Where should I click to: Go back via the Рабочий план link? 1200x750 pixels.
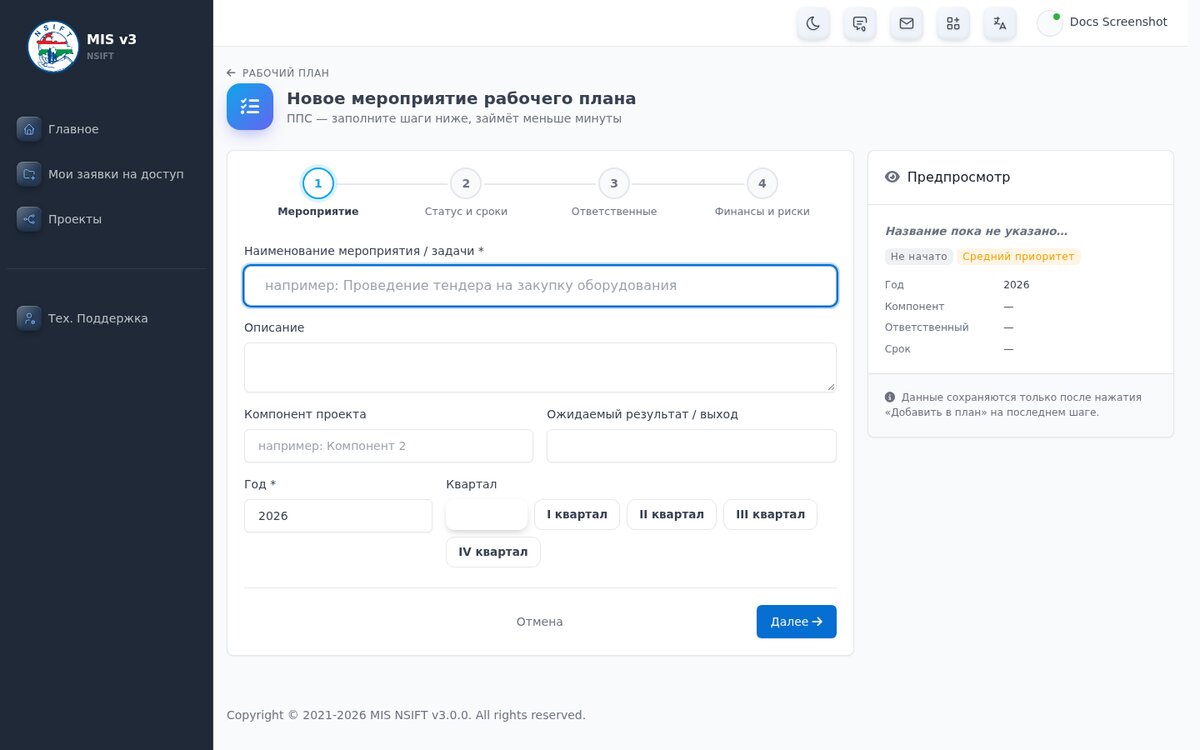point(278,73)
